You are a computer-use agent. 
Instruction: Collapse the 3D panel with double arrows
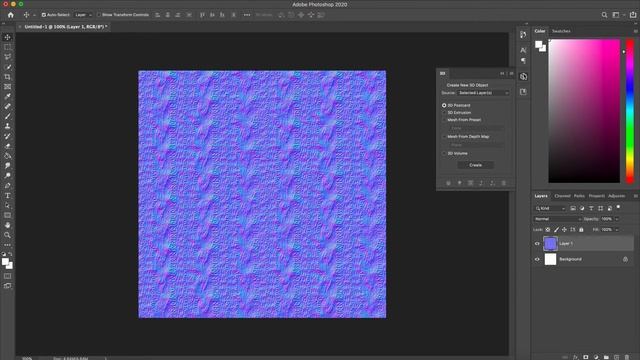click(x=502, y=73)
